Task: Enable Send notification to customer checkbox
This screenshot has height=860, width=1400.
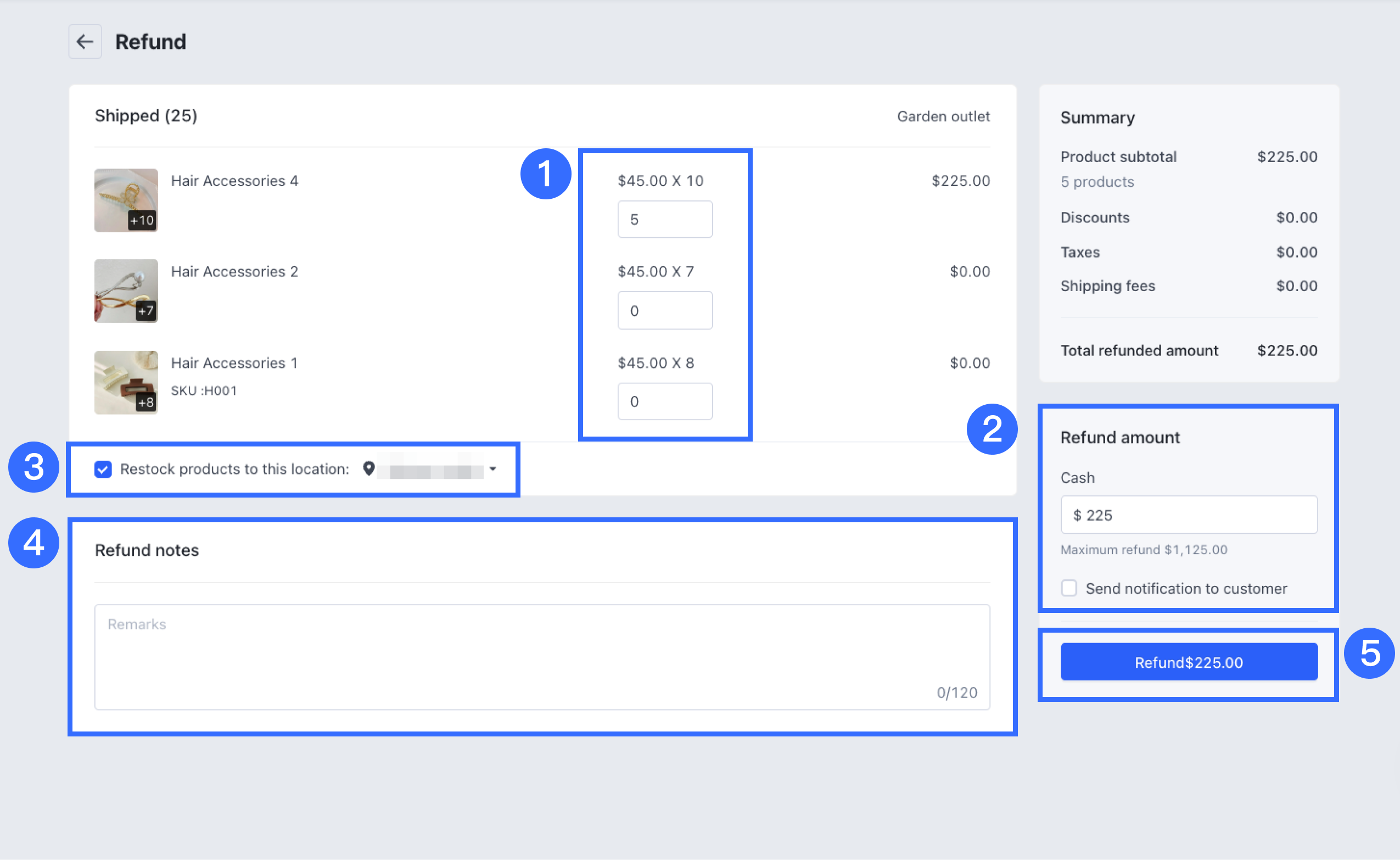Action: click(1068, 588)
